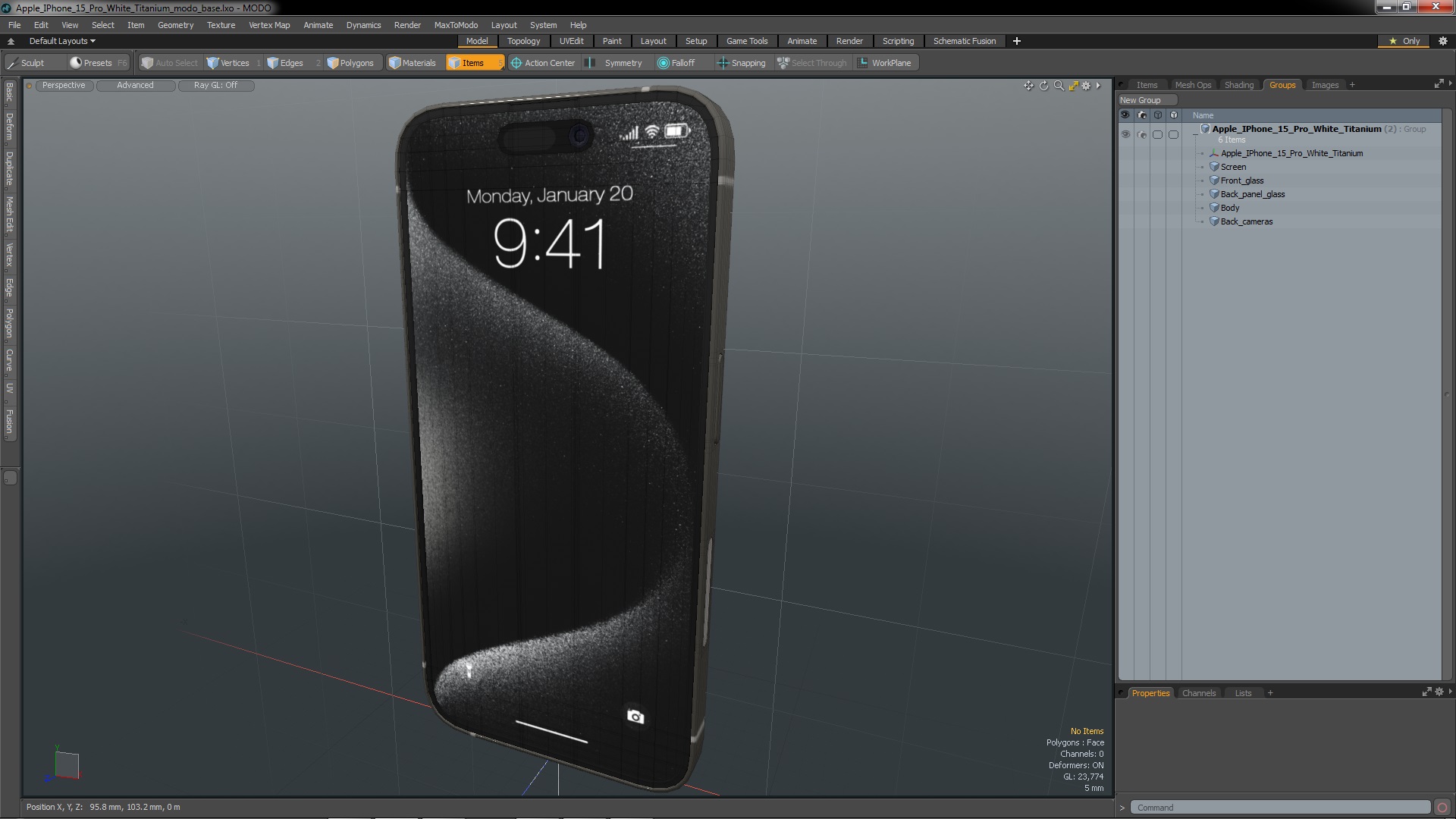
Task: Switch to the Mesh Ops tab
Action: 1193,85
